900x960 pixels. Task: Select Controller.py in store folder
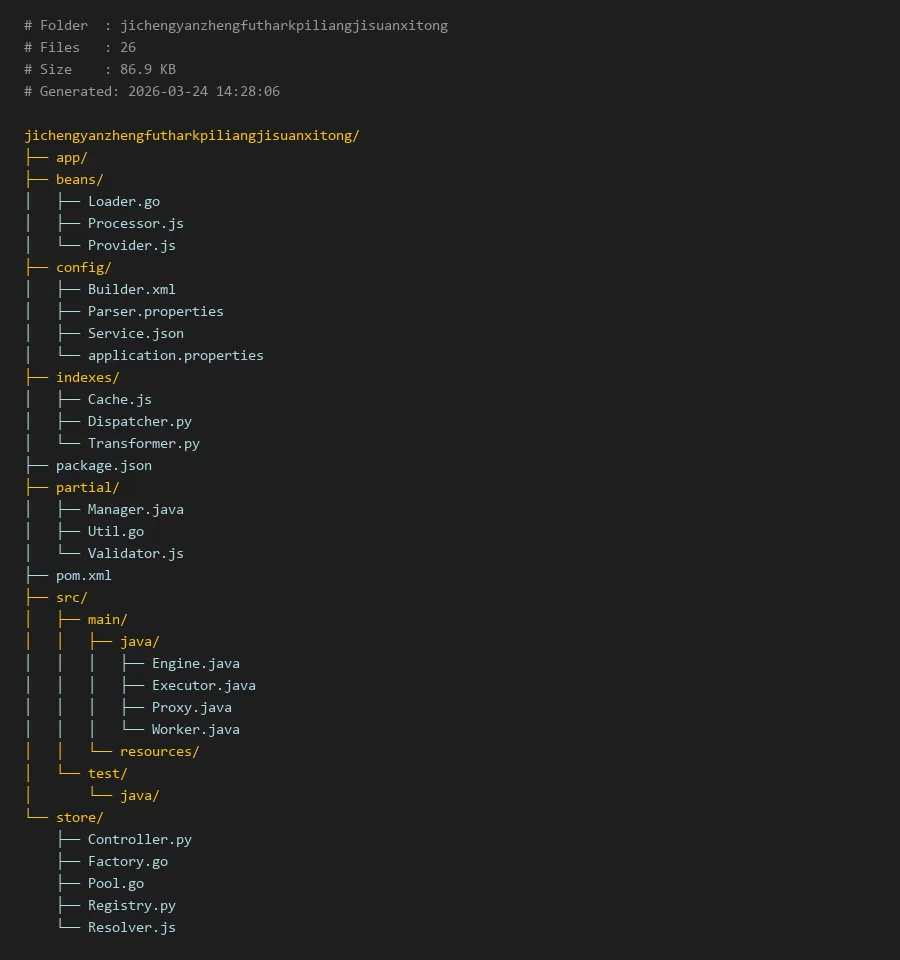pos(139,839)
